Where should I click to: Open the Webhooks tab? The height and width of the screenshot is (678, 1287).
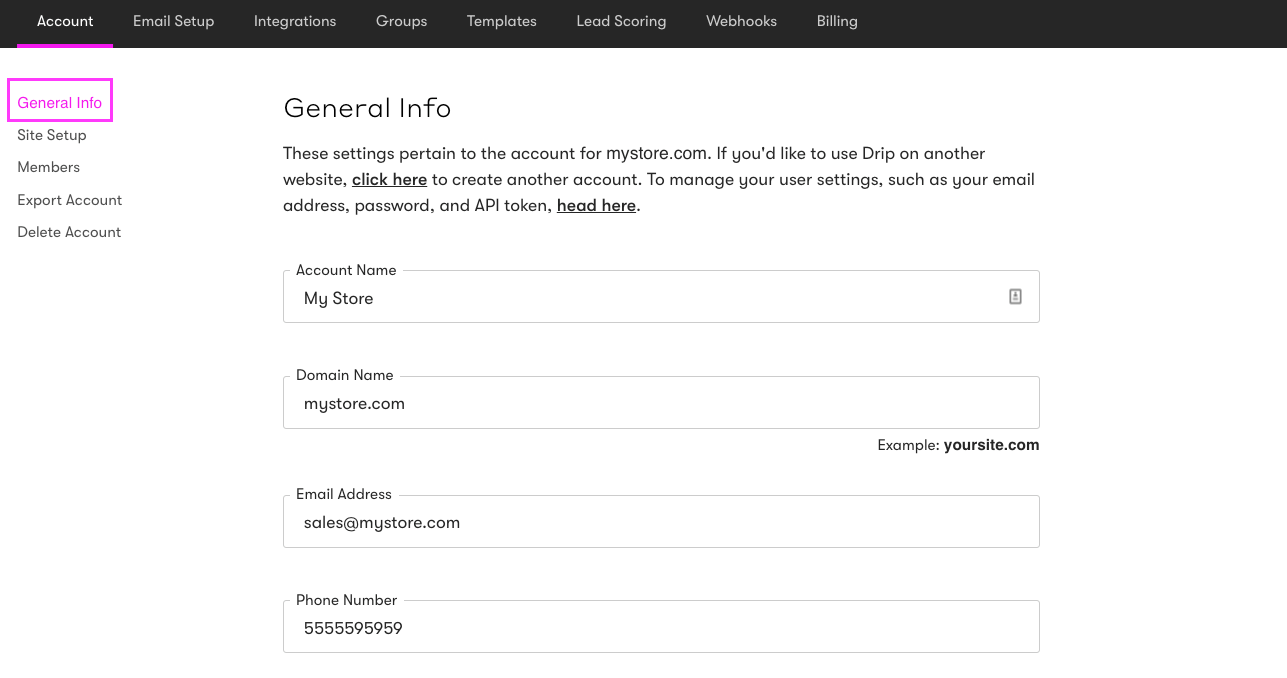click(741, 21)
